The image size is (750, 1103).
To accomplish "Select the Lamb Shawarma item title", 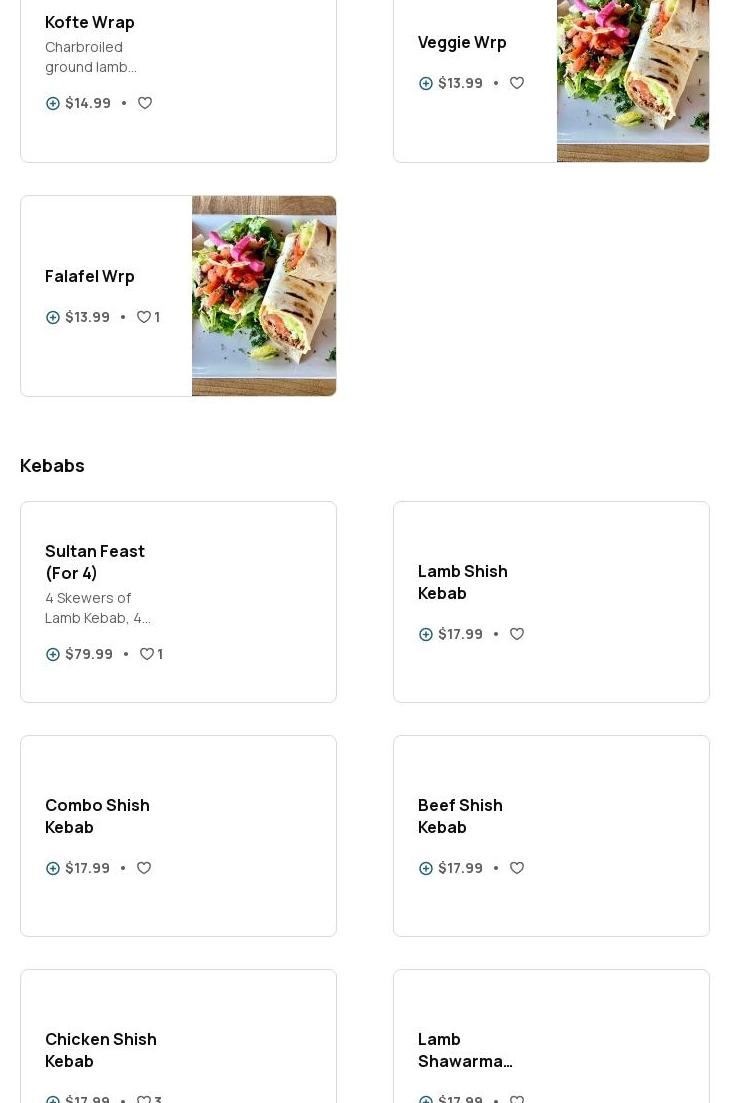I will (465, 1050).
